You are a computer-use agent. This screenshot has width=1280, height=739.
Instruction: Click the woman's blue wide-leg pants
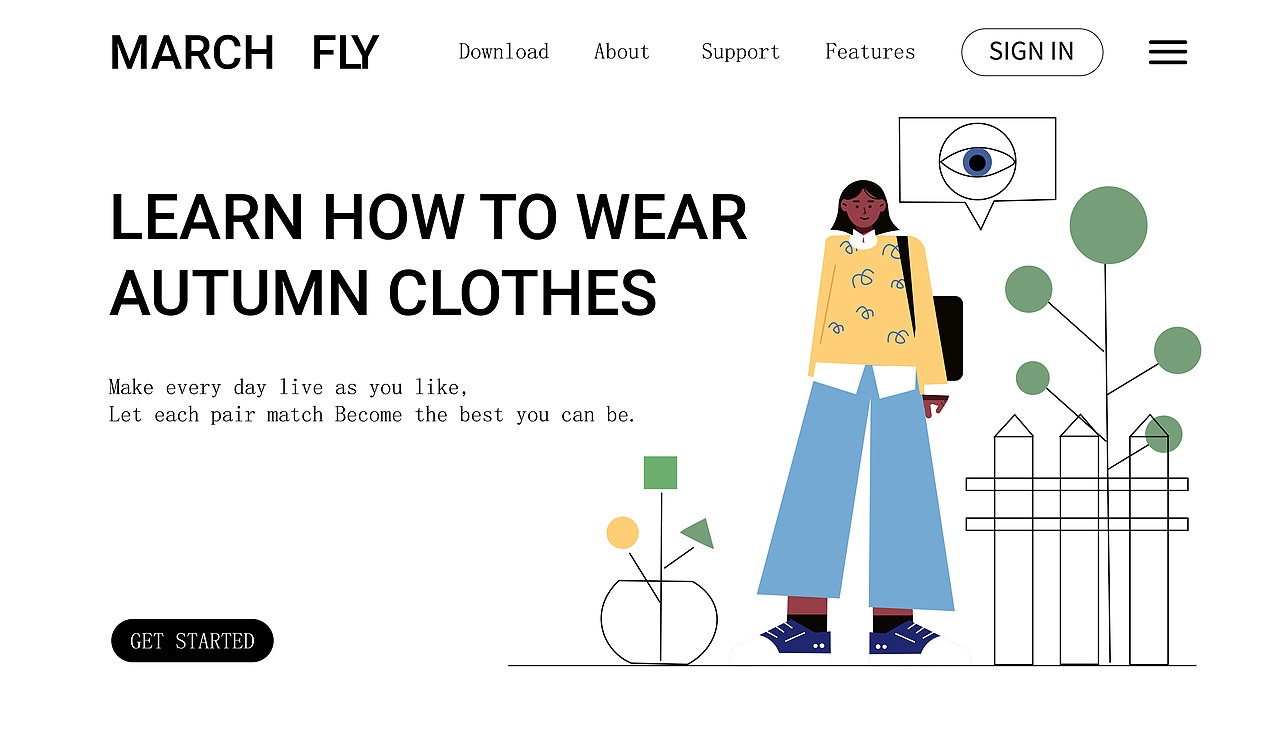click(856, 488)
